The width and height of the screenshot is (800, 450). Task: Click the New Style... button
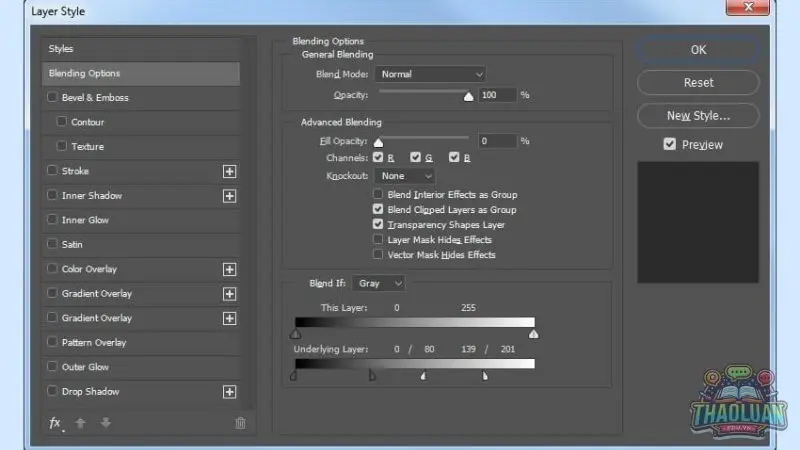[698, 116]
